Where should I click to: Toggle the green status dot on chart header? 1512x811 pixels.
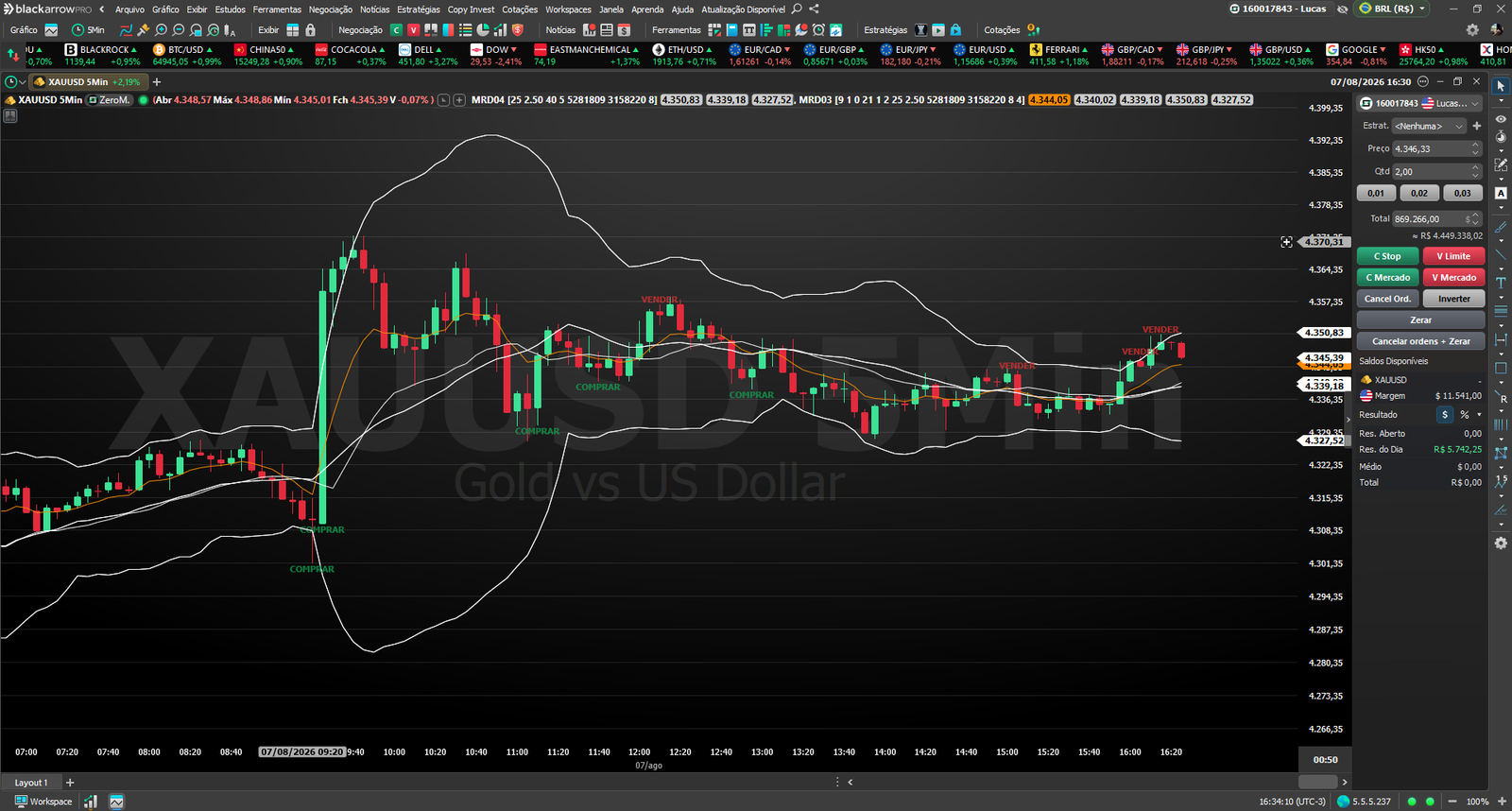click(x=144, y=100)
